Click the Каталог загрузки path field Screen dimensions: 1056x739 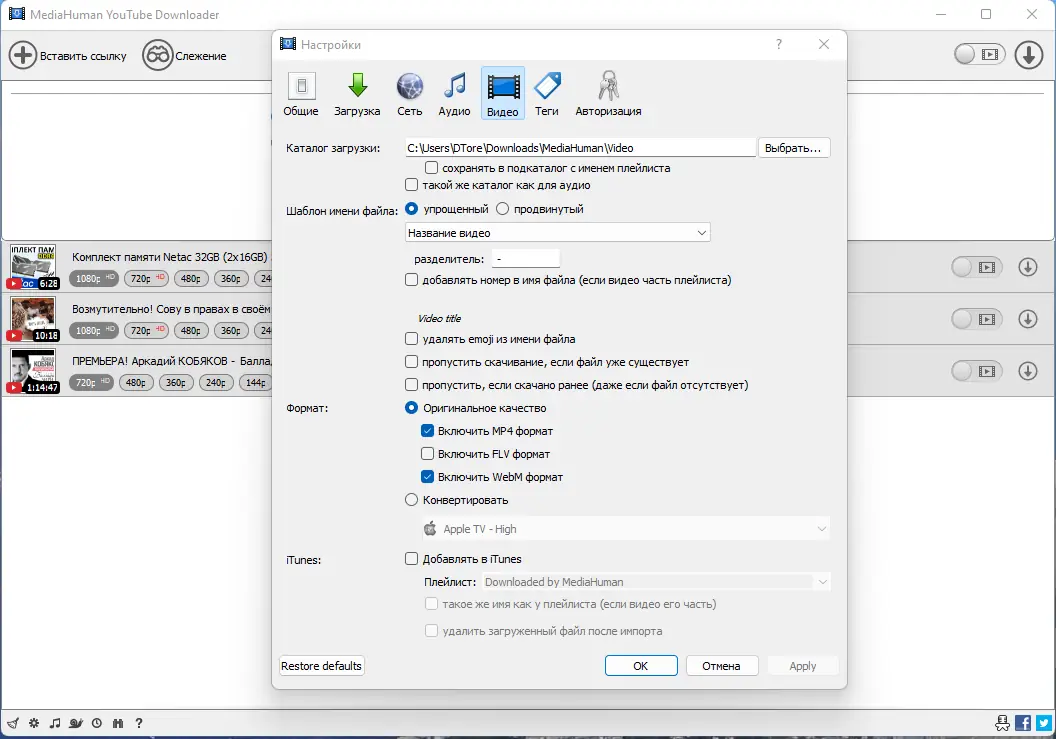580,148
